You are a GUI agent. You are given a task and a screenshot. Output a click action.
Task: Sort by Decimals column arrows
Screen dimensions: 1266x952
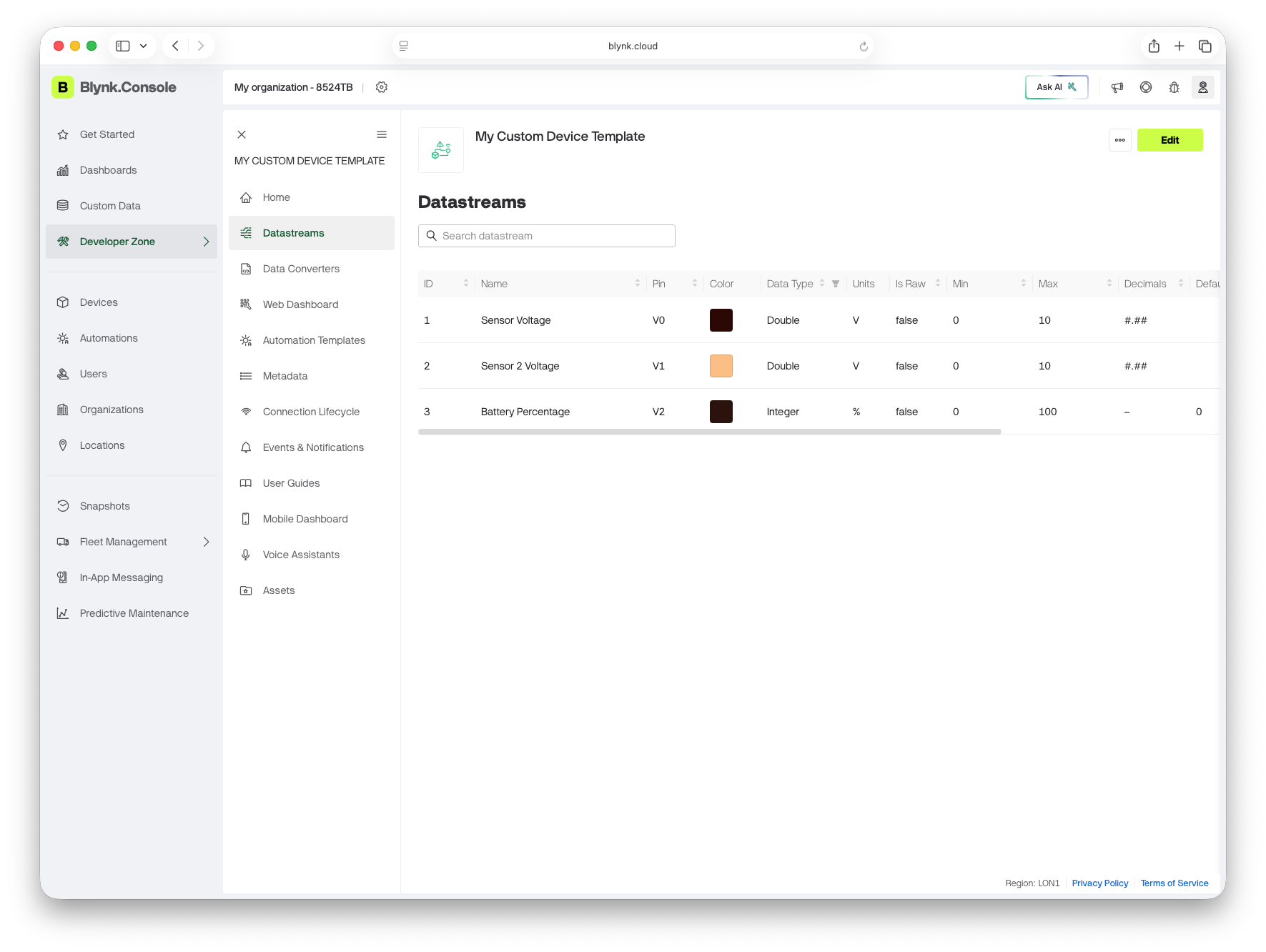1181,284
